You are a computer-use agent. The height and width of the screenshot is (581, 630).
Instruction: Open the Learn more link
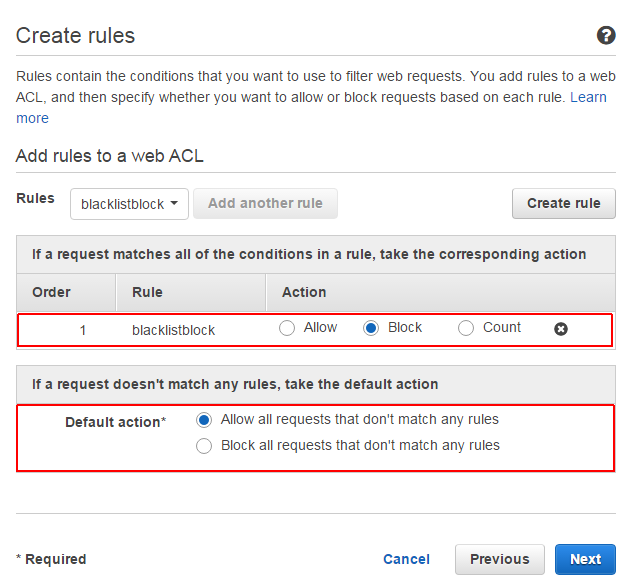(x=588, y=97)
